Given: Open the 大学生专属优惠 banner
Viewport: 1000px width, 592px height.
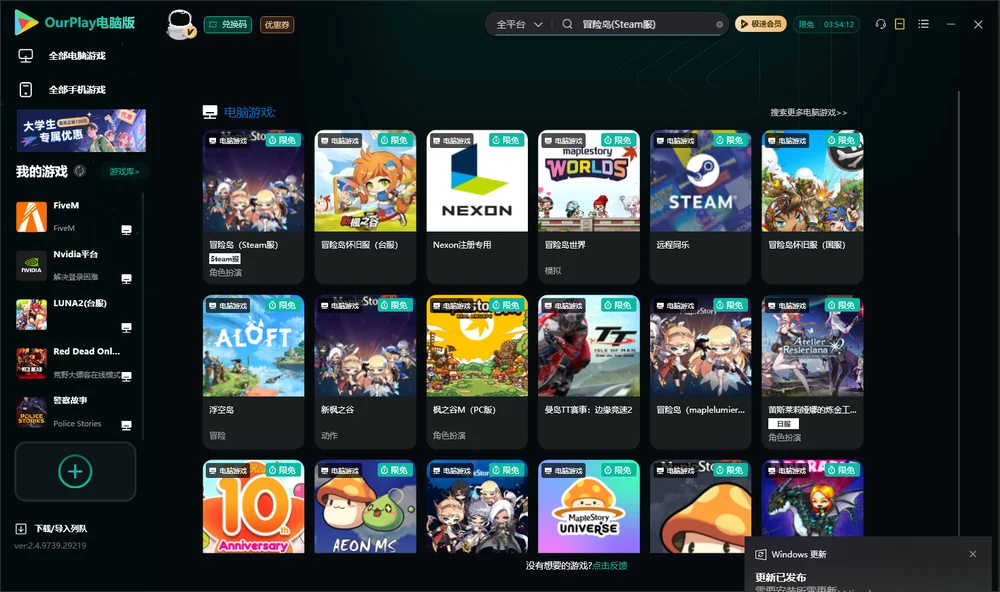Looking at the screenshot, I should click(x=81, y=131).
